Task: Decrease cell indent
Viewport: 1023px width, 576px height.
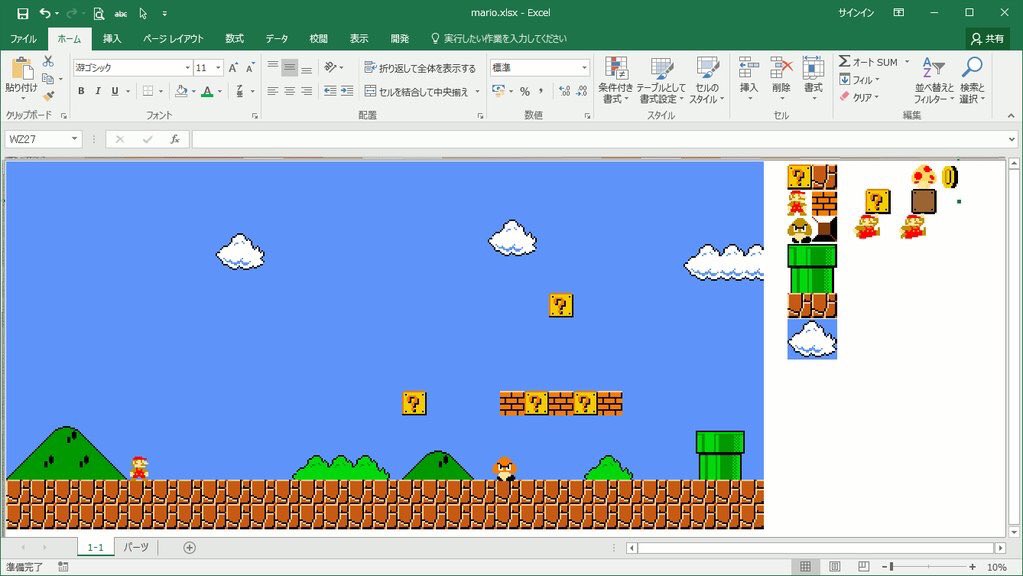Action: (x=330, y=91)
